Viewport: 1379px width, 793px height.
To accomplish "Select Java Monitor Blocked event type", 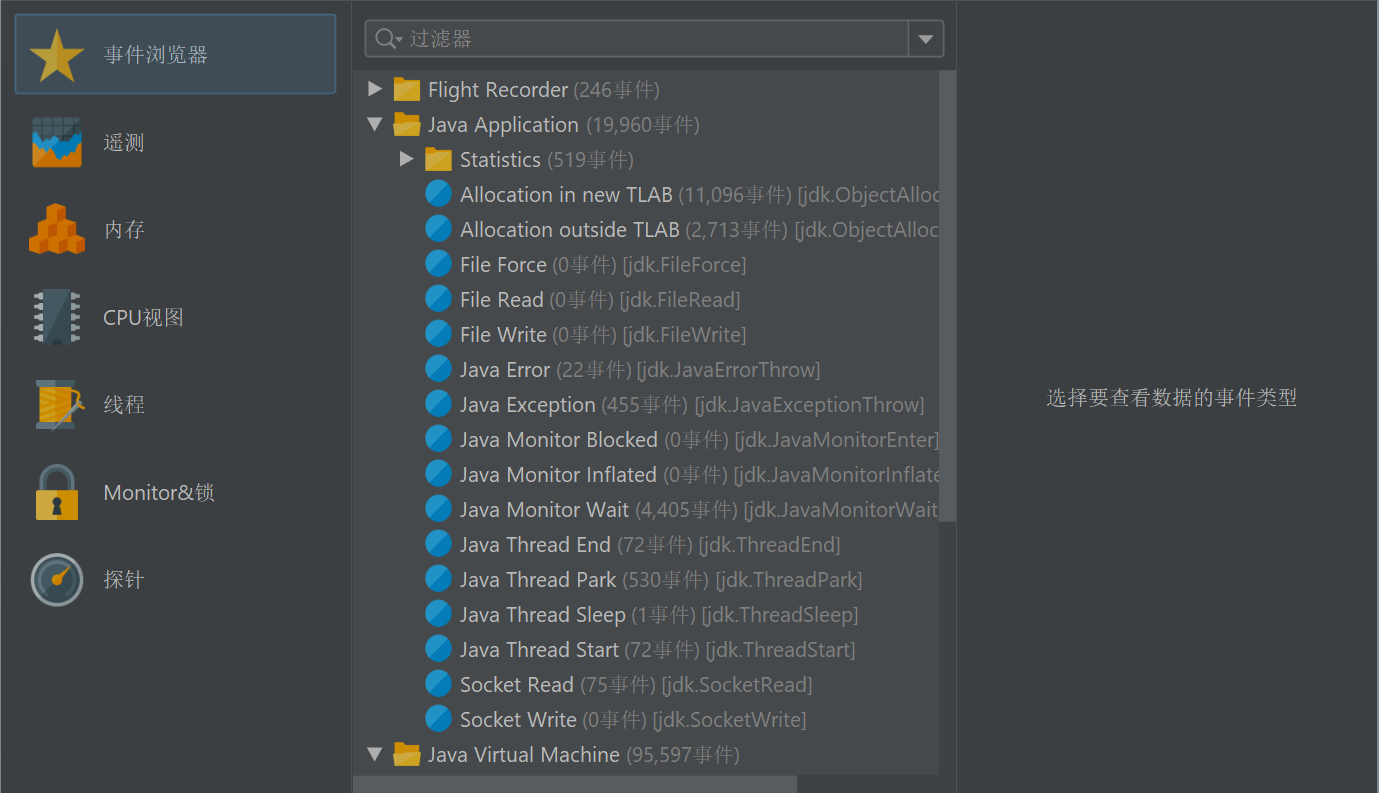I will 646,439.
